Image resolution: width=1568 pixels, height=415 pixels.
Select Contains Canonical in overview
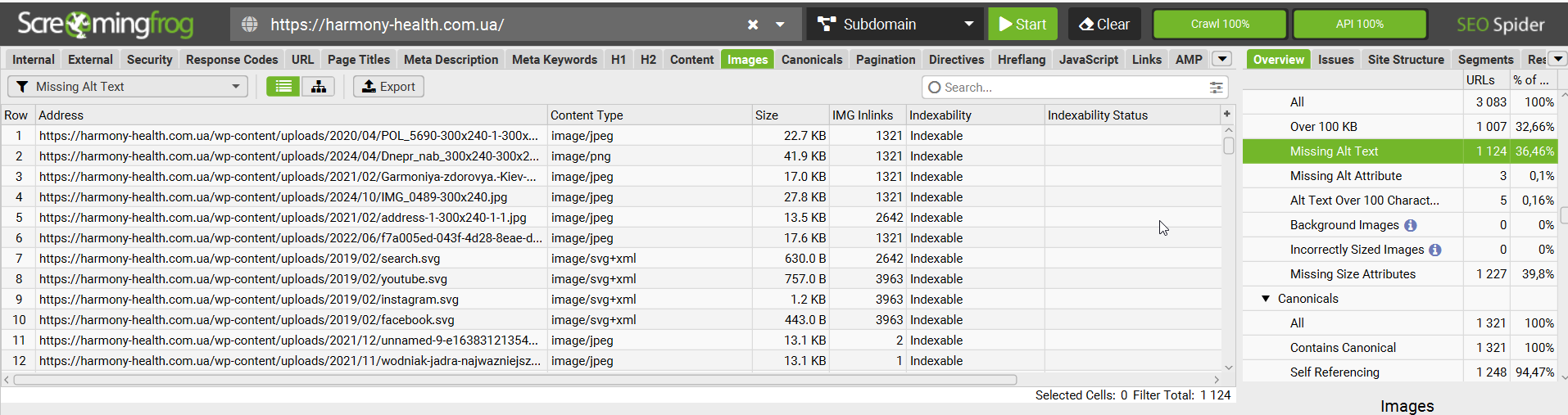(1399, 347)
